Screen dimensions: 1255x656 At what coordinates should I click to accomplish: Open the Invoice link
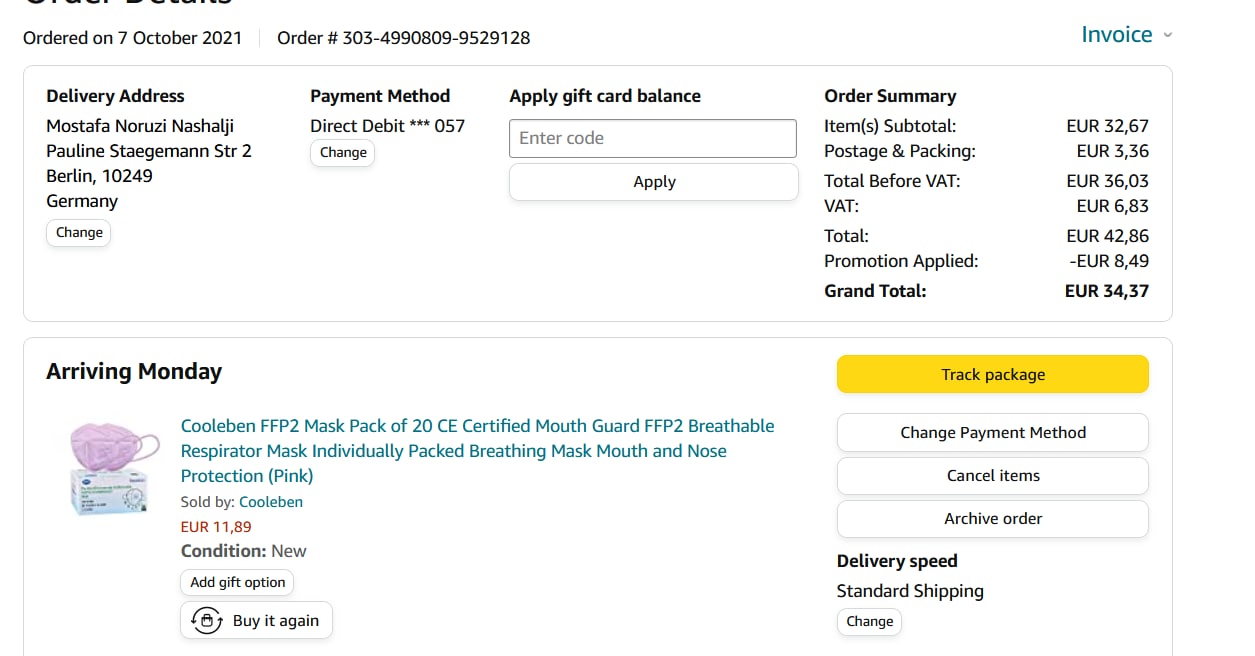click(1116, 35)
